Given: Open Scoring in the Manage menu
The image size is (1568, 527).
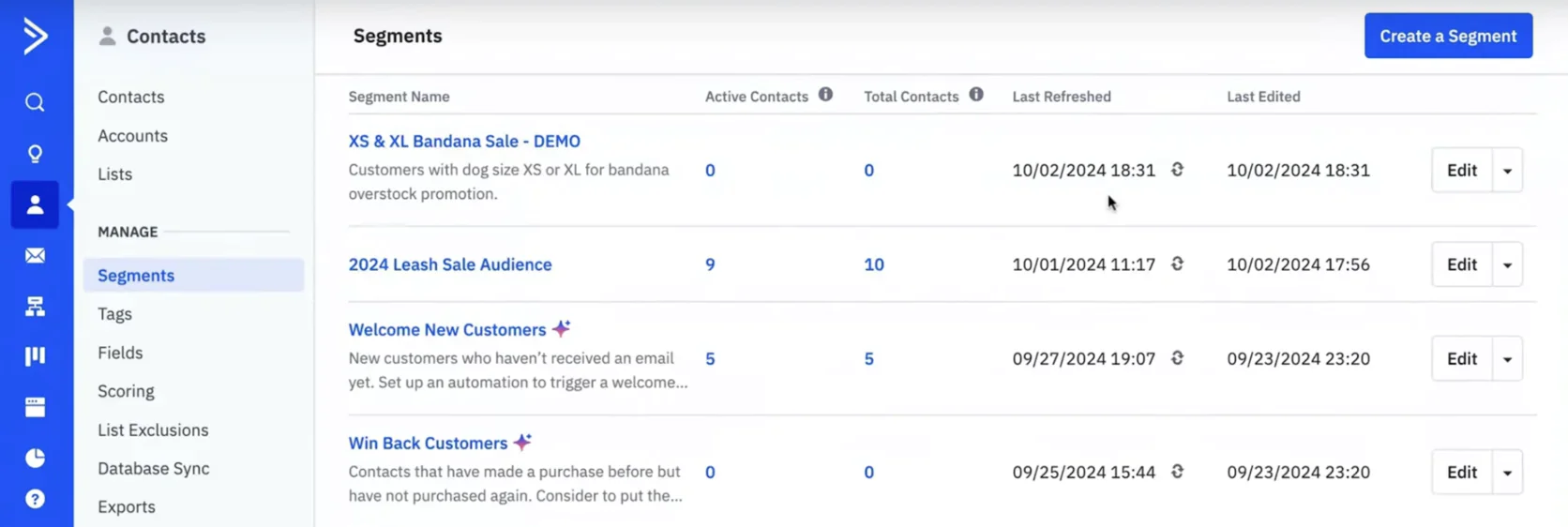Looking at the screenshot, I should 126,391.
